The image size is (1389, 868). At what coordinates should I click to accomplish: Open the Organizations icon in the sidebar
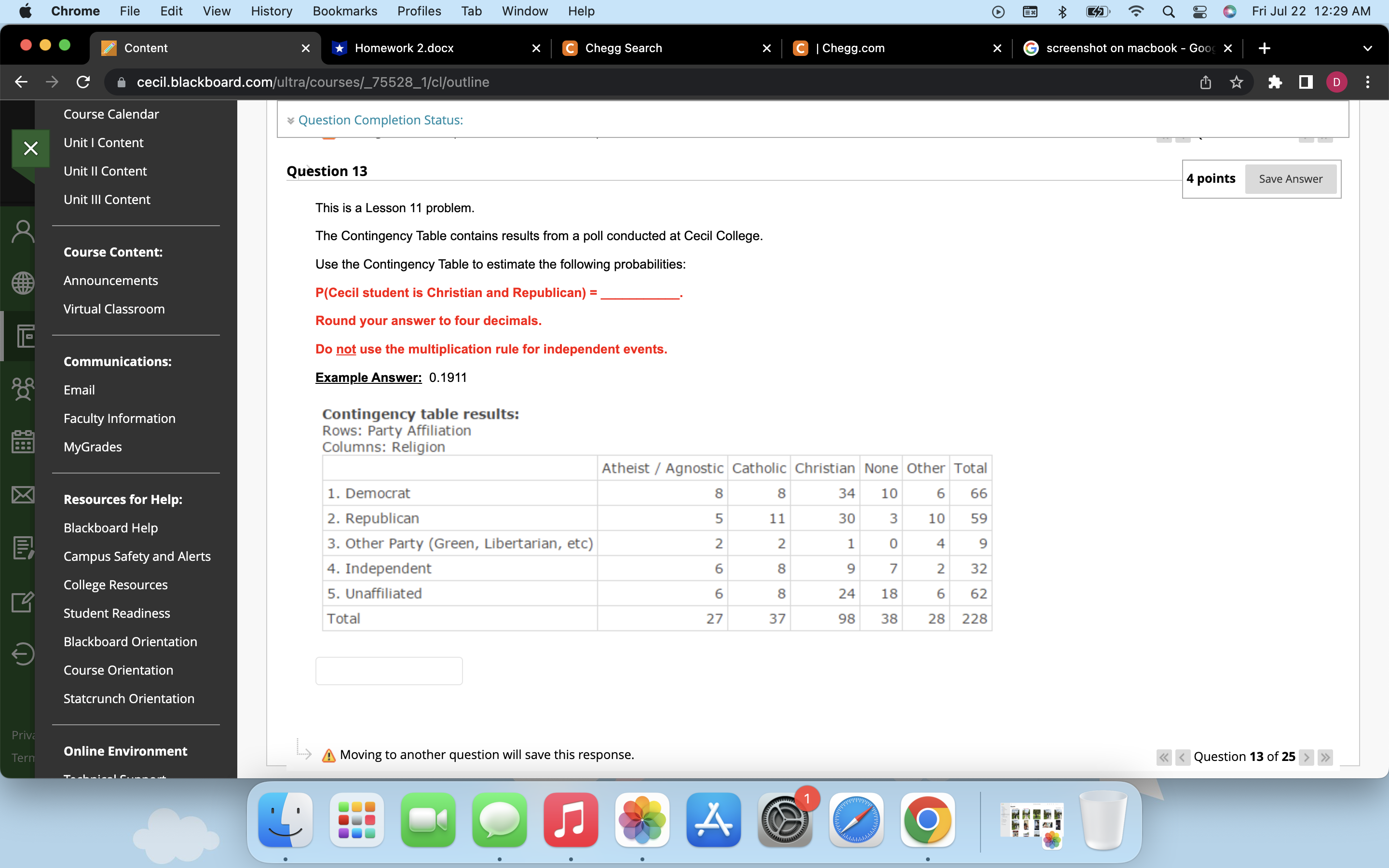pos(22,389)
